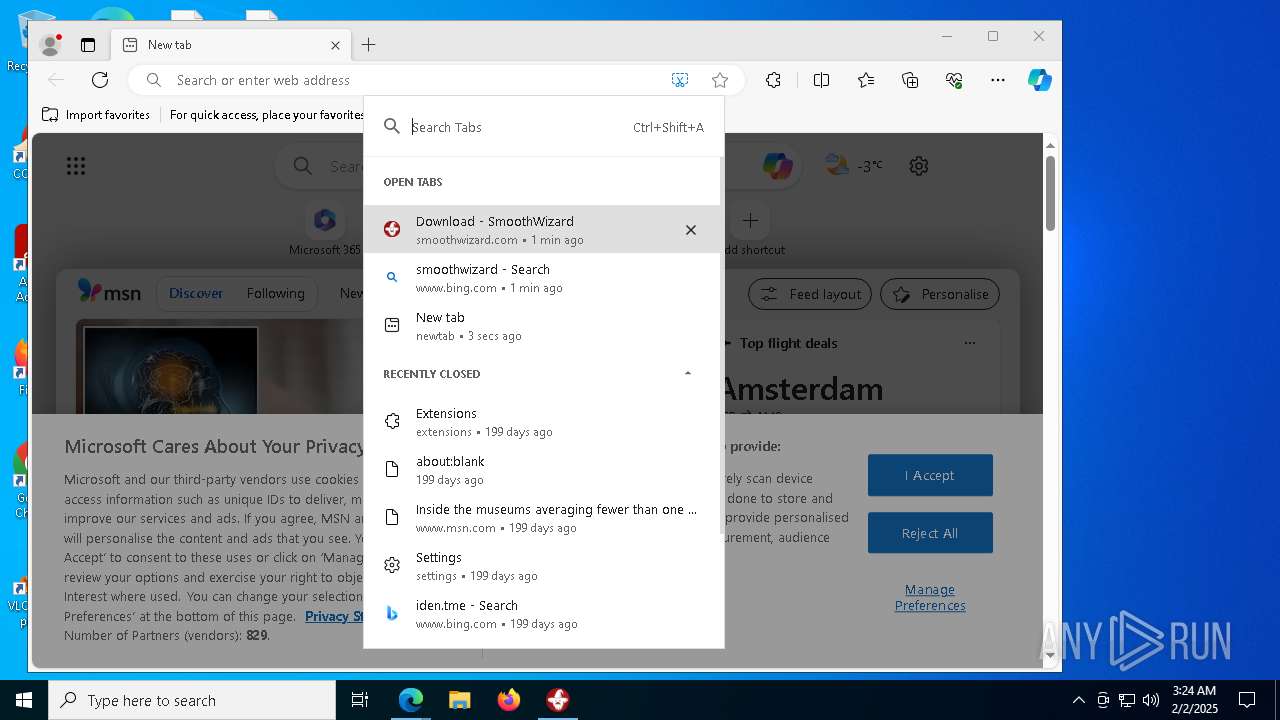1280x720 pixels.
Task: Open SmoothWizard red icon on taskbar
Action: [558, 700]
